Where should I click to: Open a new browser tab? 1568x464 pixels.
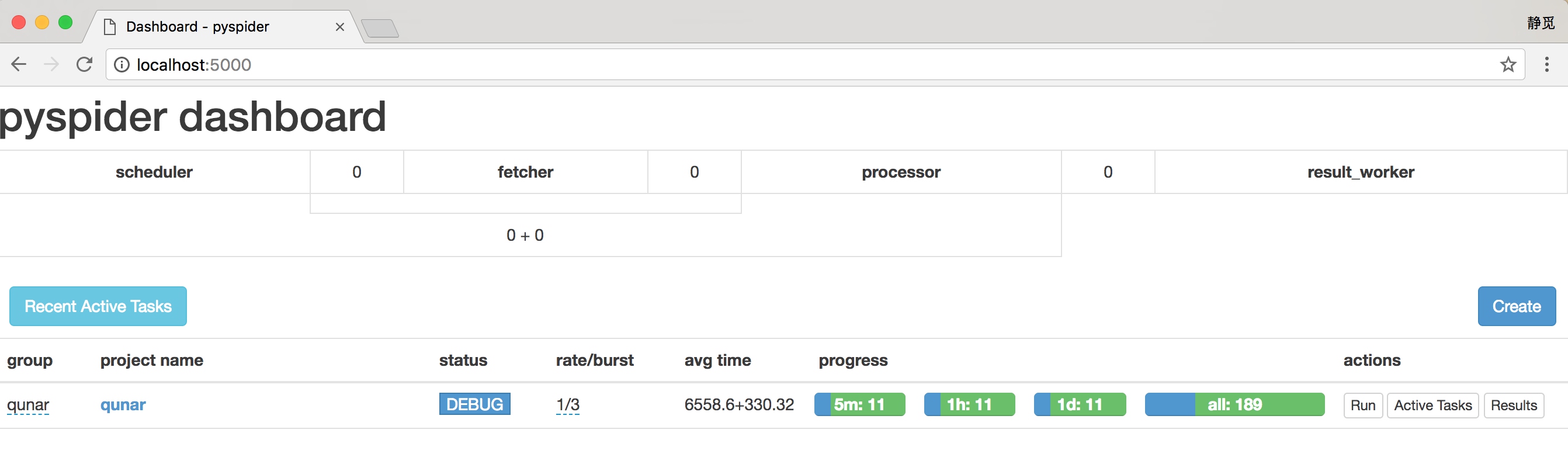[x=380, y=28]
